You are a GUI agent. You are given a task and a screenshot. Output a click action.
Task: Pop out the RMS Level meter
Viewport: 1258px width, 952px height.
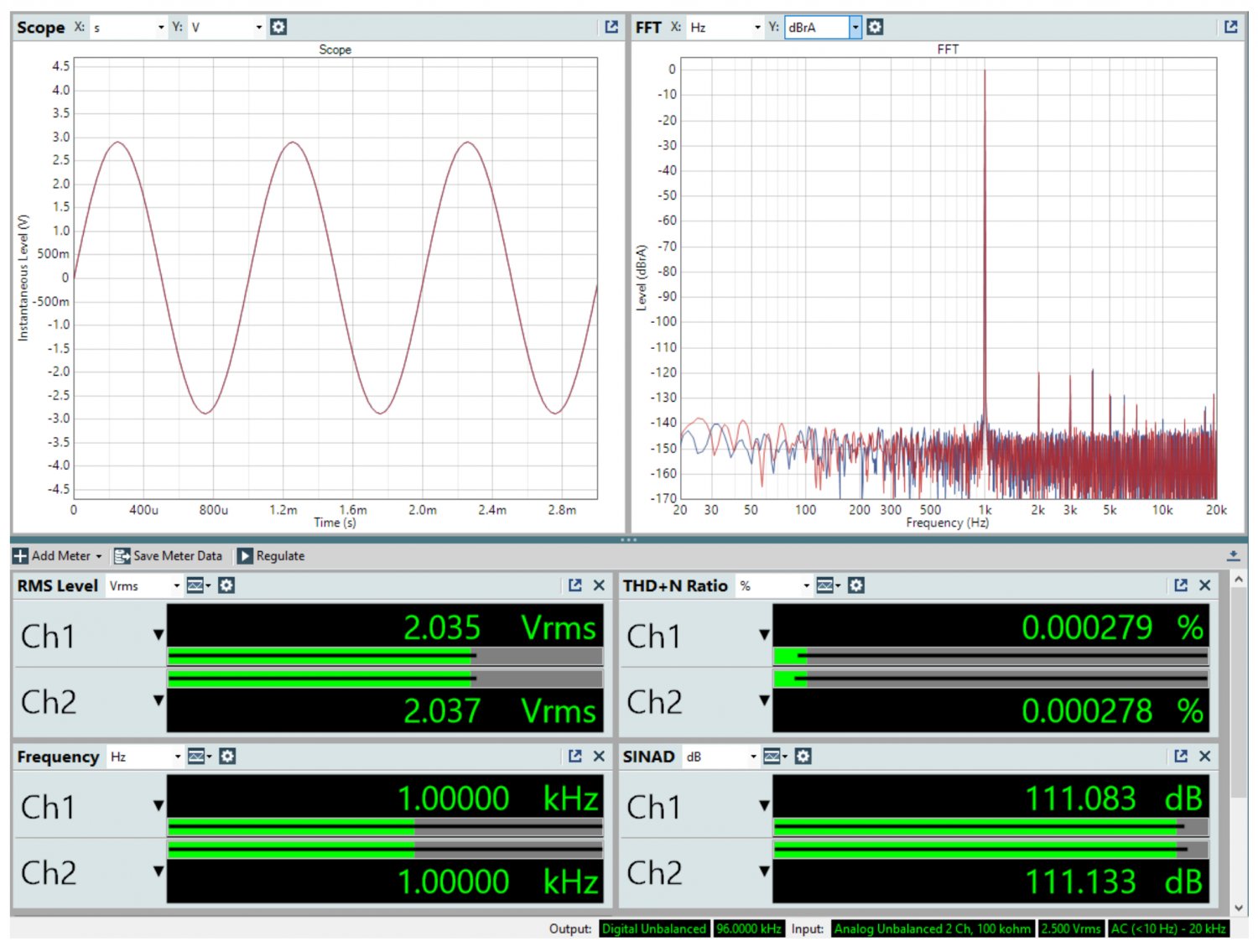point(574,585)
